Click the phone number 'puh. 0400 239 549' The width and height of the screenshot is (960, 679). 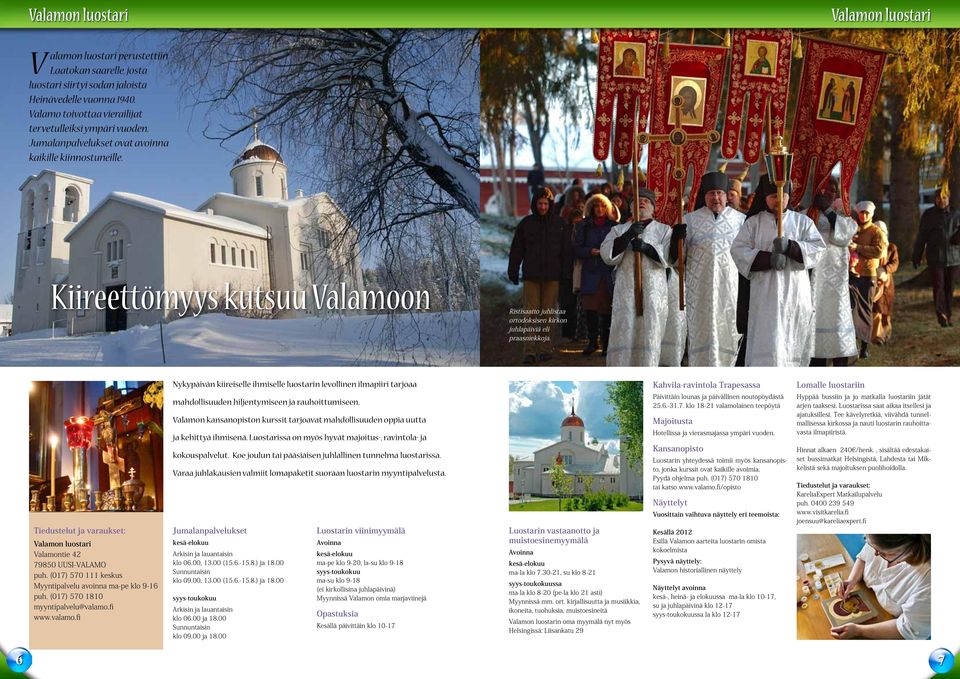click(825, 503)
